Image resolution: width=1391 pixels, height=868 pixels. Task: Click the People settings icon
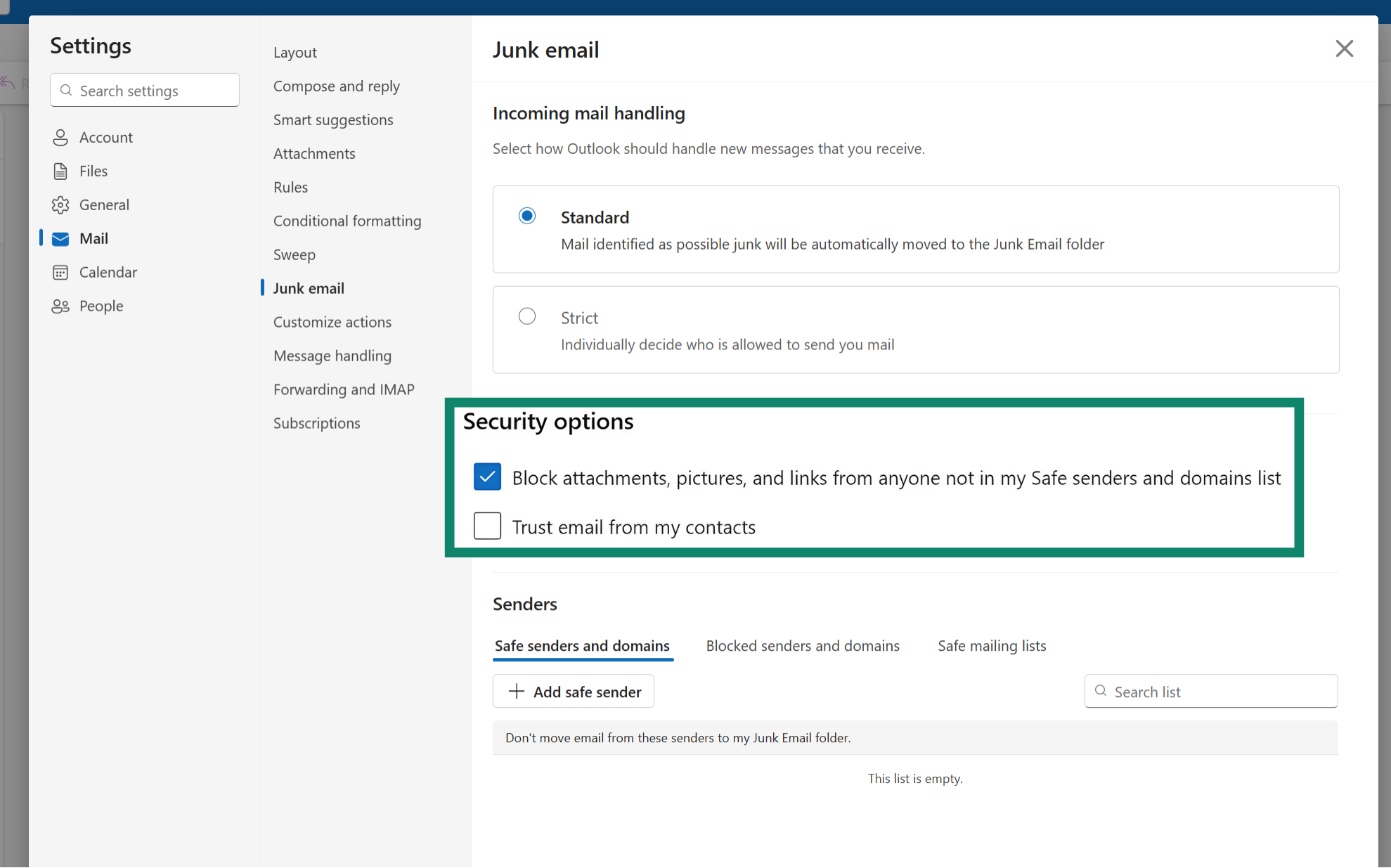tap(60, 306)
